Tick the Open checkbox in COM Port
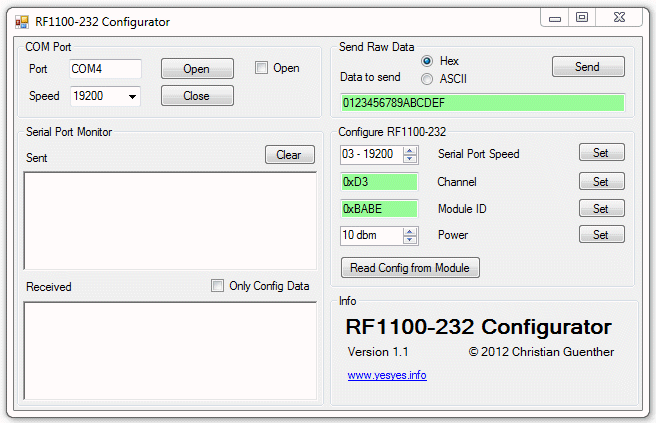 click(261, 68)
